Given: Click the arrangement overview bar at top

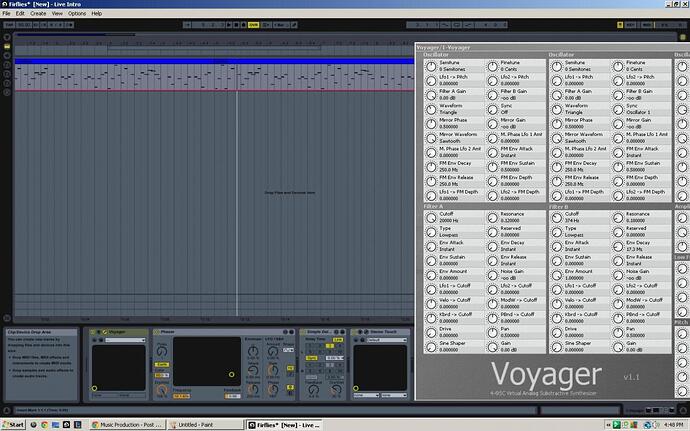Looking at the screenshot, I should tap(345, 34).
